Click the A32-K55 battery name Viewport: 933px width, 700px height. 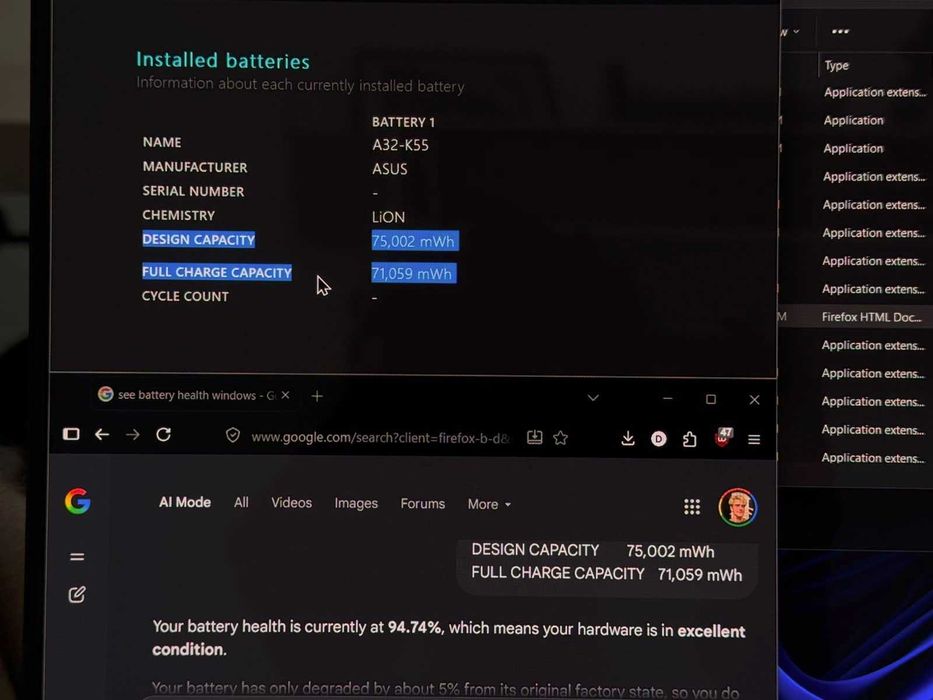point(400,145)
